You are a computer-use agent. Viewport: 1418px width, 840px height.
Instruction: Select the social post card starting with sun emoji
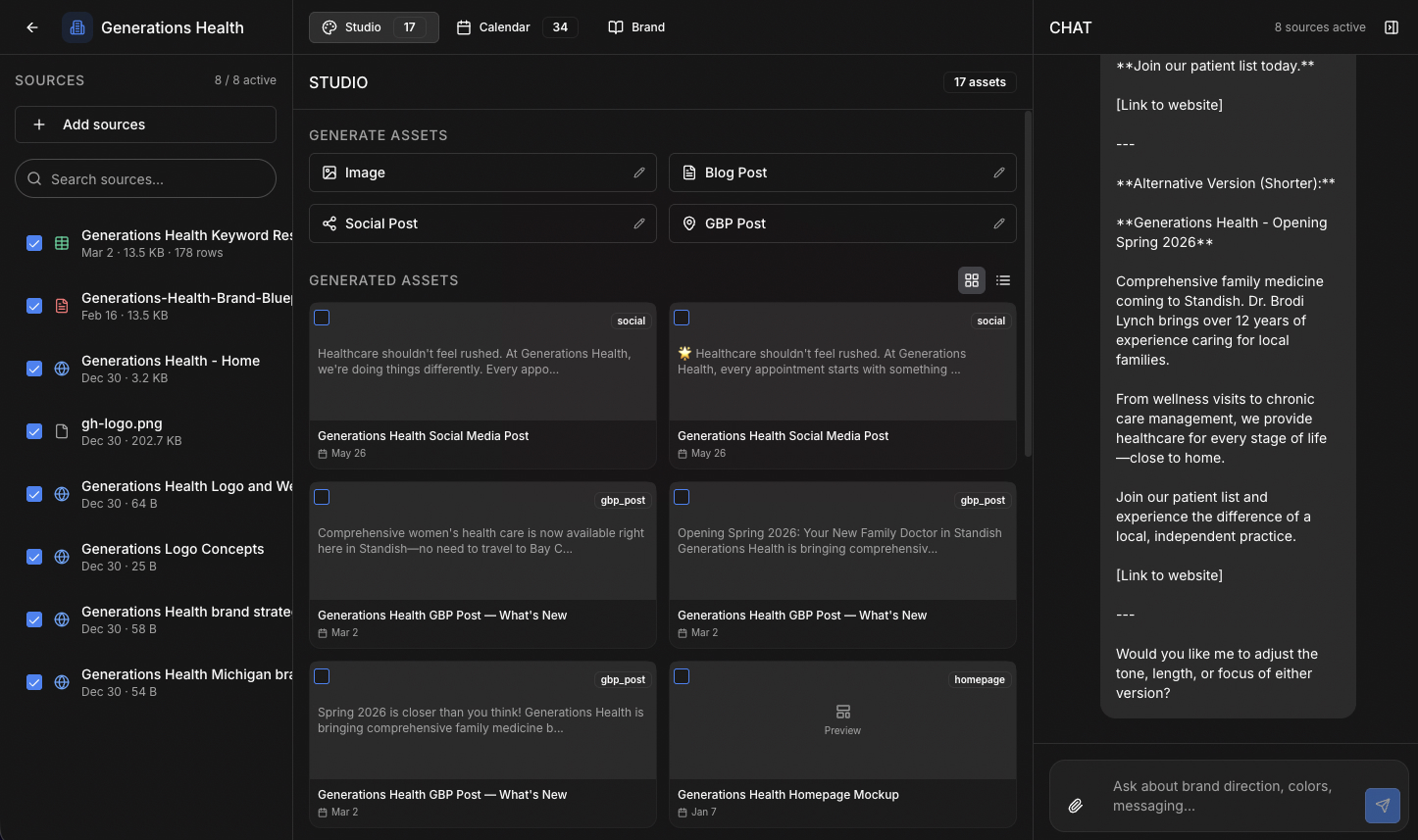pyautogui.click(x=682, y=318)
